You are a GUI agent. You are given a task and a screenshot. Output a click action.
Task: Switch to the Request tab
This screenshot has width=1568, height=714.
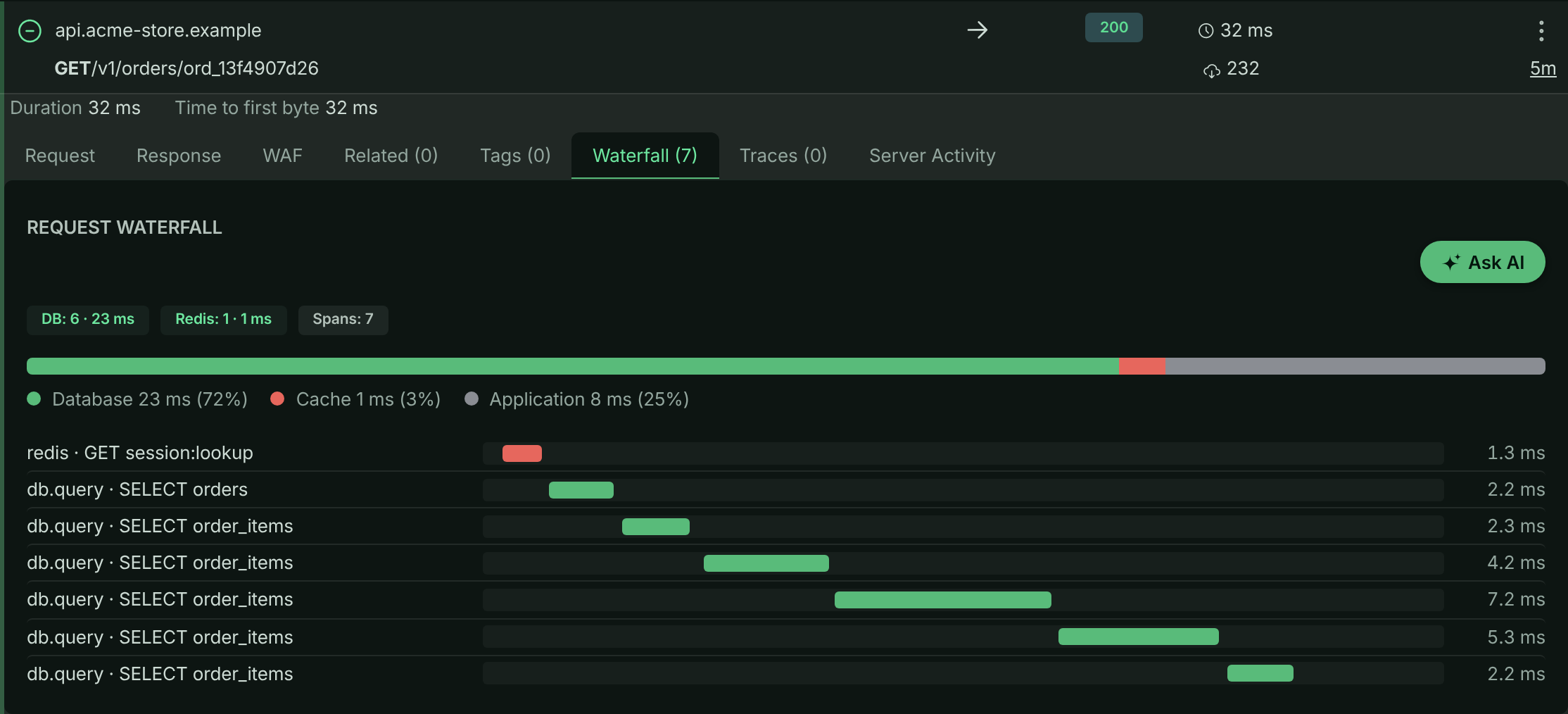pos(60,156)
